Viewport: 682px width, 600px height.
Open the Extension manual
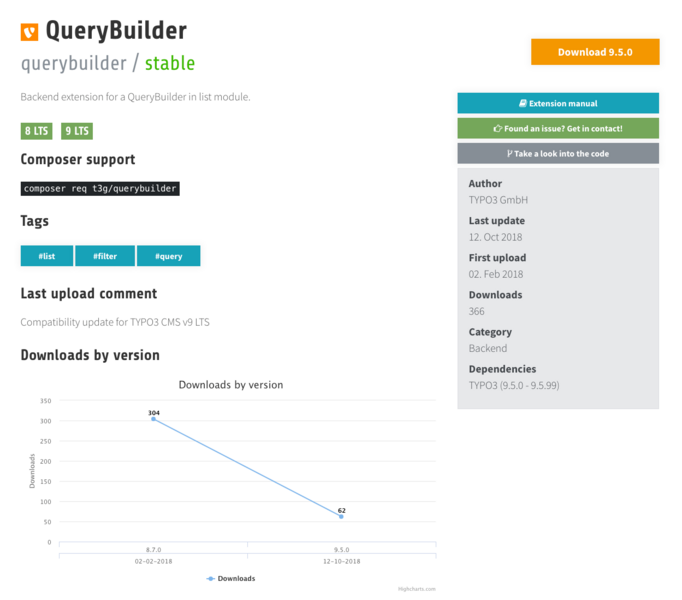pyautogui.click(x=558, y=103)
